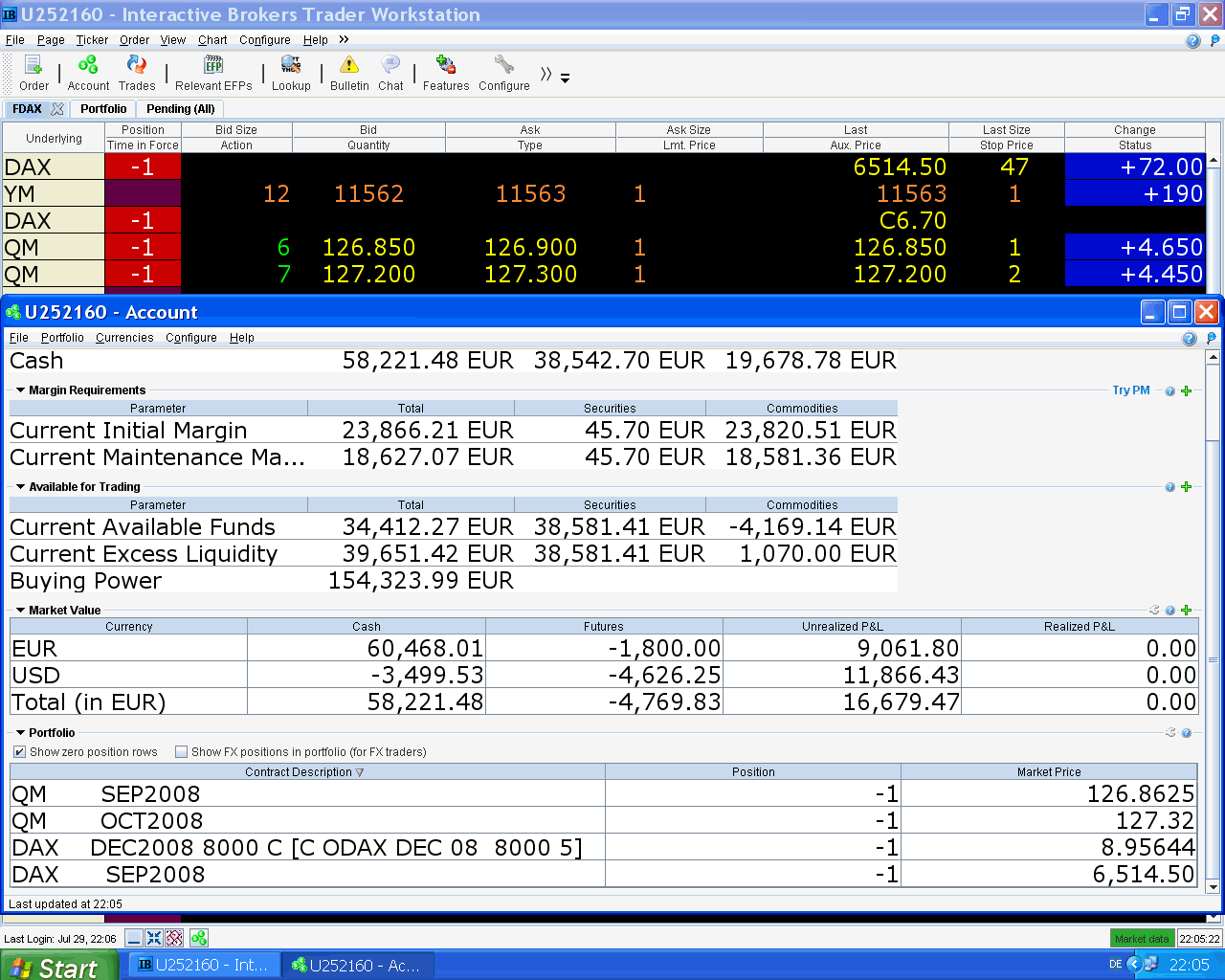Collapse the Available for Trading section
The height and width of the screenshot is (980, 1225).
click(x=20, y=487)
